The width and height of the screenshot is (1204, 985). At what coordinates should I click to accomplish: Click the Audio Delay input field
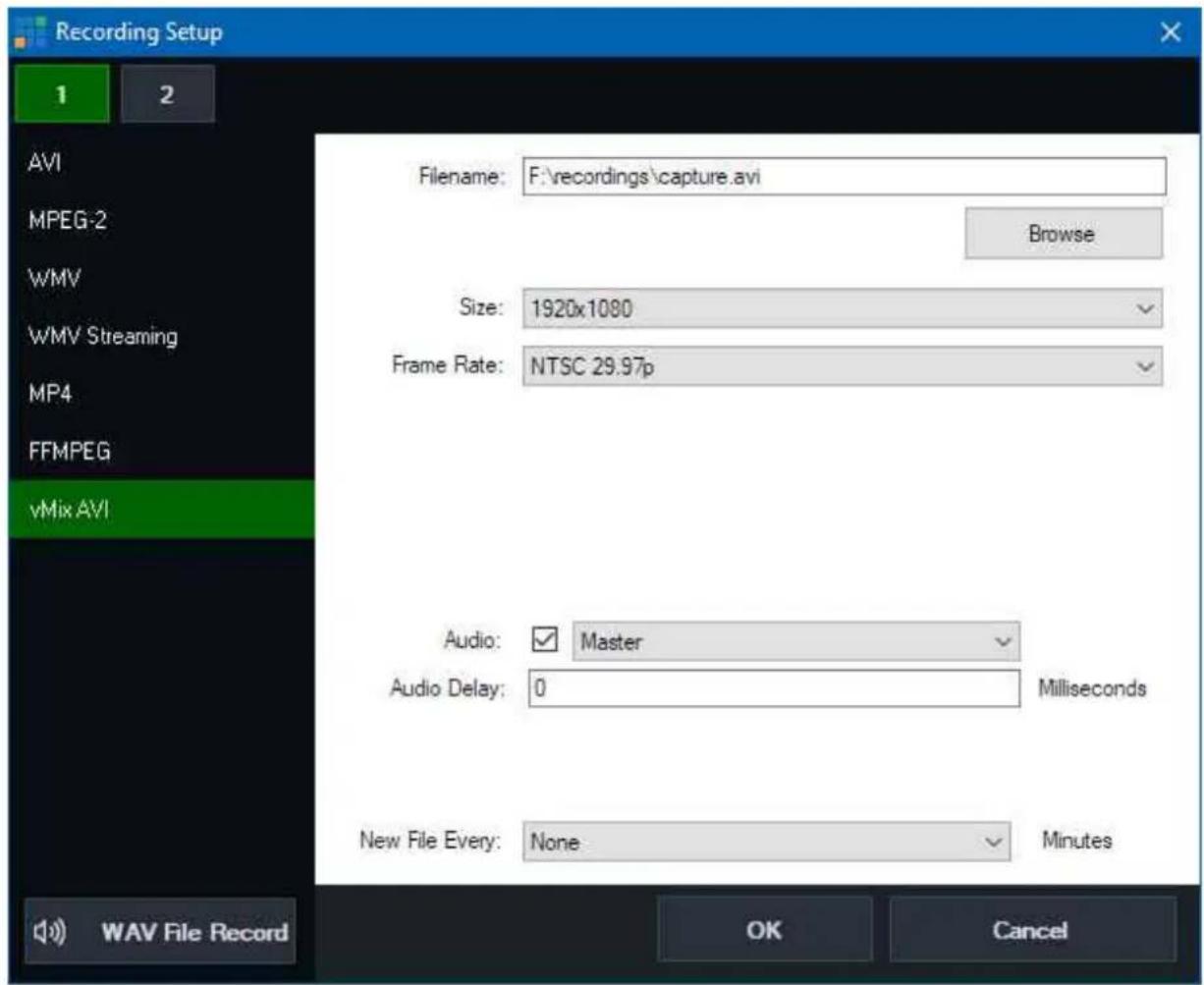775,688
